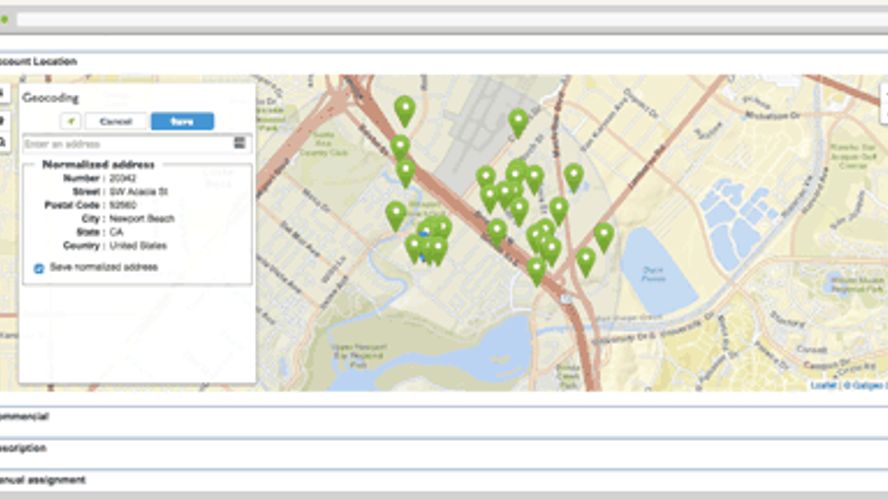The height and width of the screenshot is (500, 888).
Task: Collapse the Account Location section header
Action: [40, 62]
